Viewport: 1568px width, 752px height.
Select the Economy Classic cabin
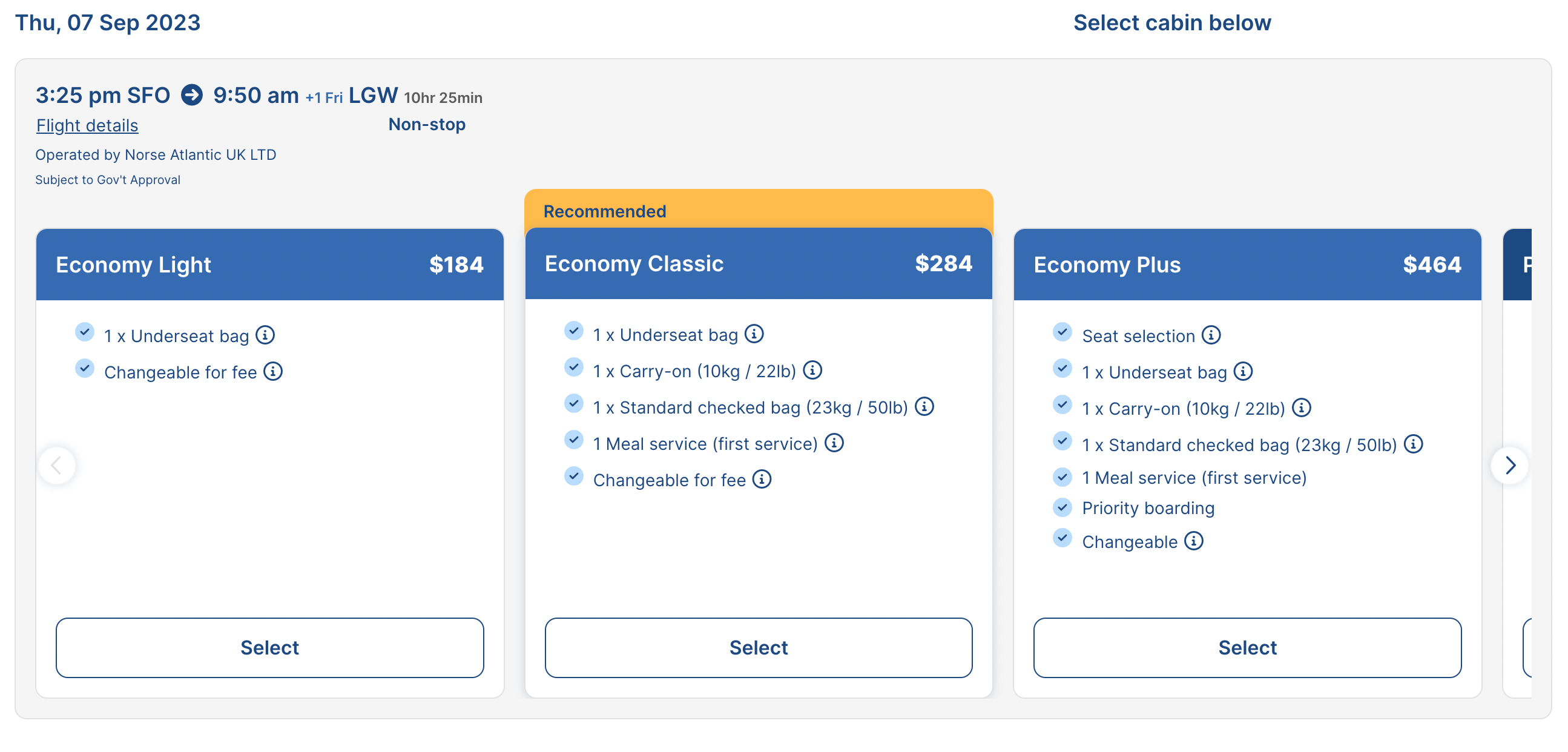759,647
